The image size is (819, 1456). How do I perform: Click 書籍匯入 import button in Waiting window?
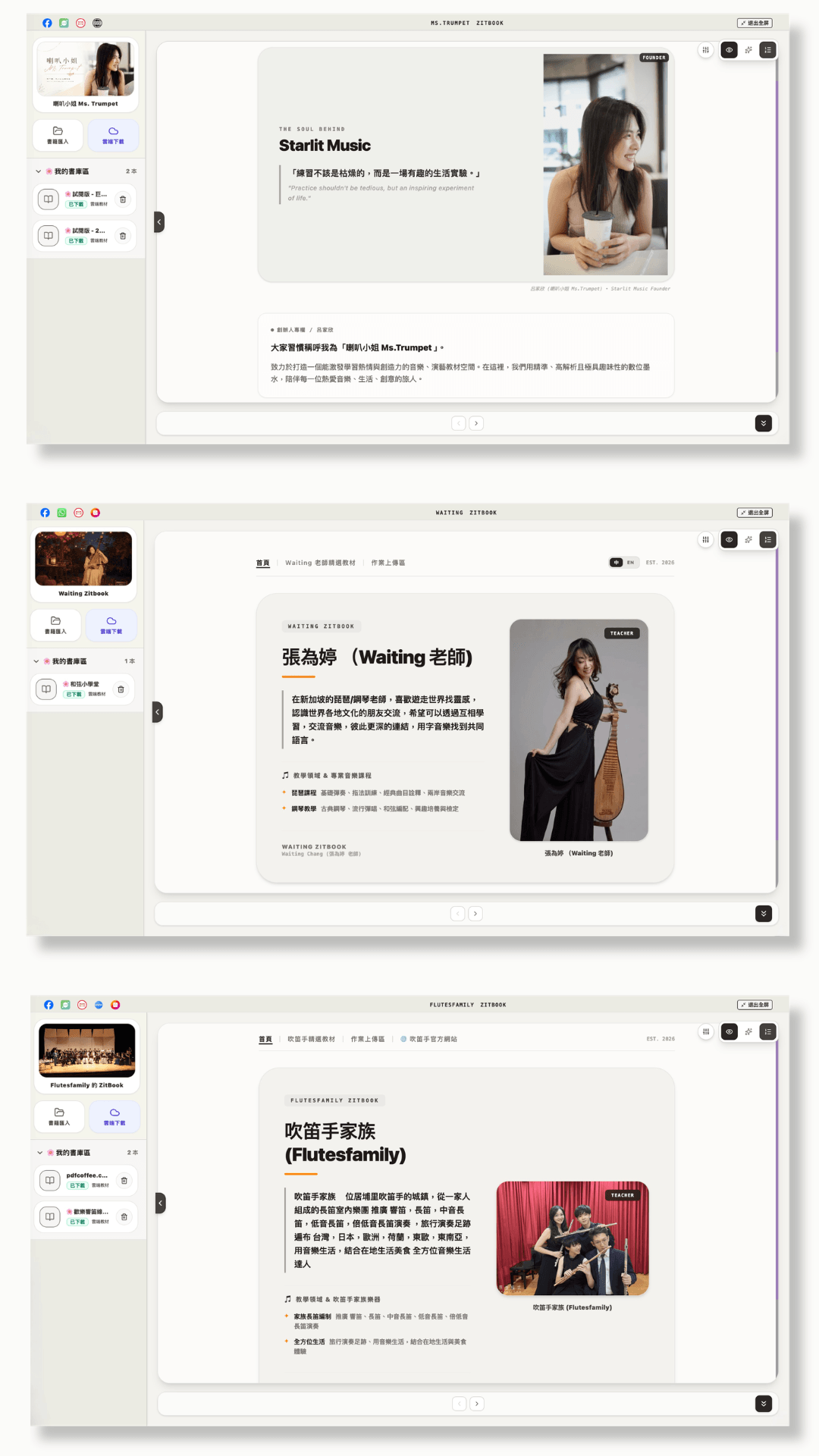(55, 625)
